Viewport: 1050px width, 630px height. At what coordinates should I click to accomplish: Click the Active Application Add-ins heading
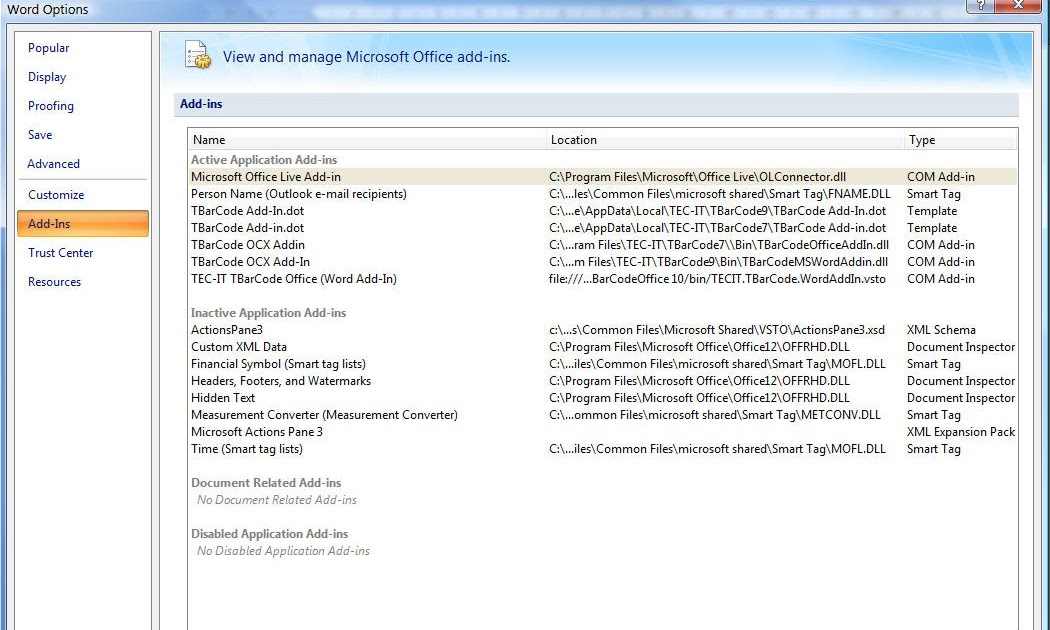[264, 160]
